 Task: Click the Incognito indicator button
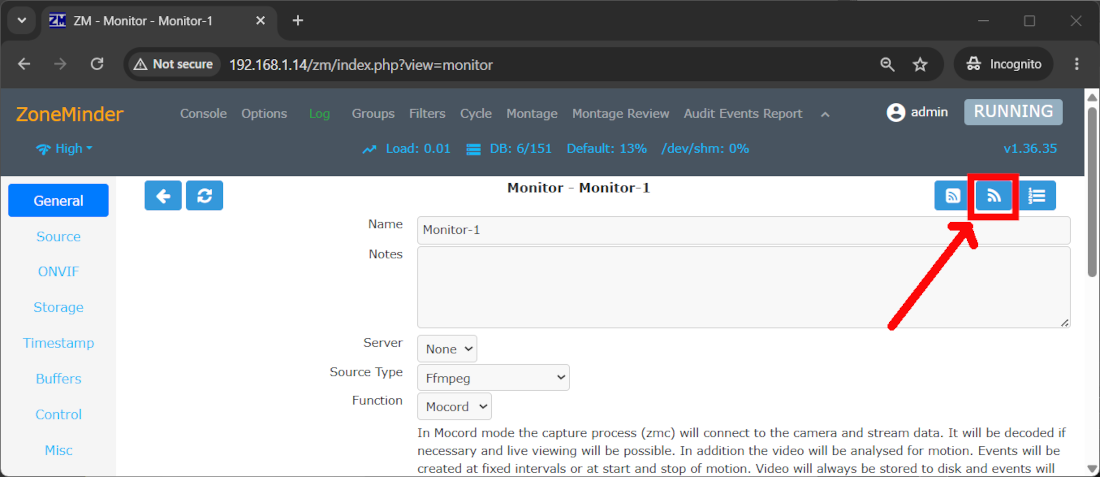(x=1003, y=65)
